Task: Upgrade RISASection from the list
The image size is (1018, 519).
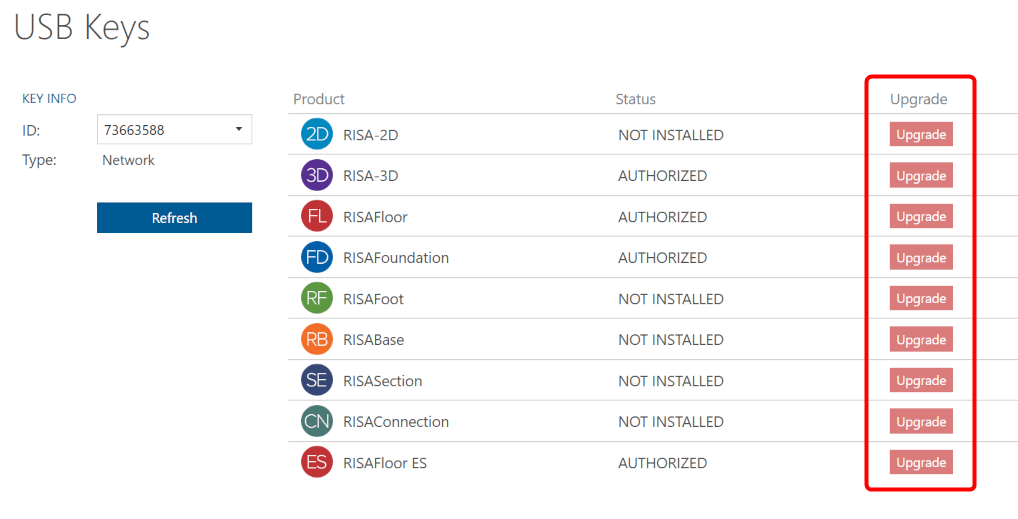Action: tap(921, 381)
